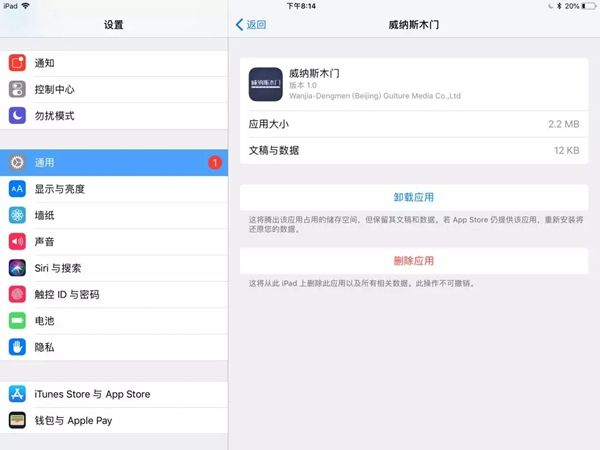Tap the 钱包 wallet icon
Image resolution: width=600 pixels, height=450 pixels.
click(x=17, y=421)
